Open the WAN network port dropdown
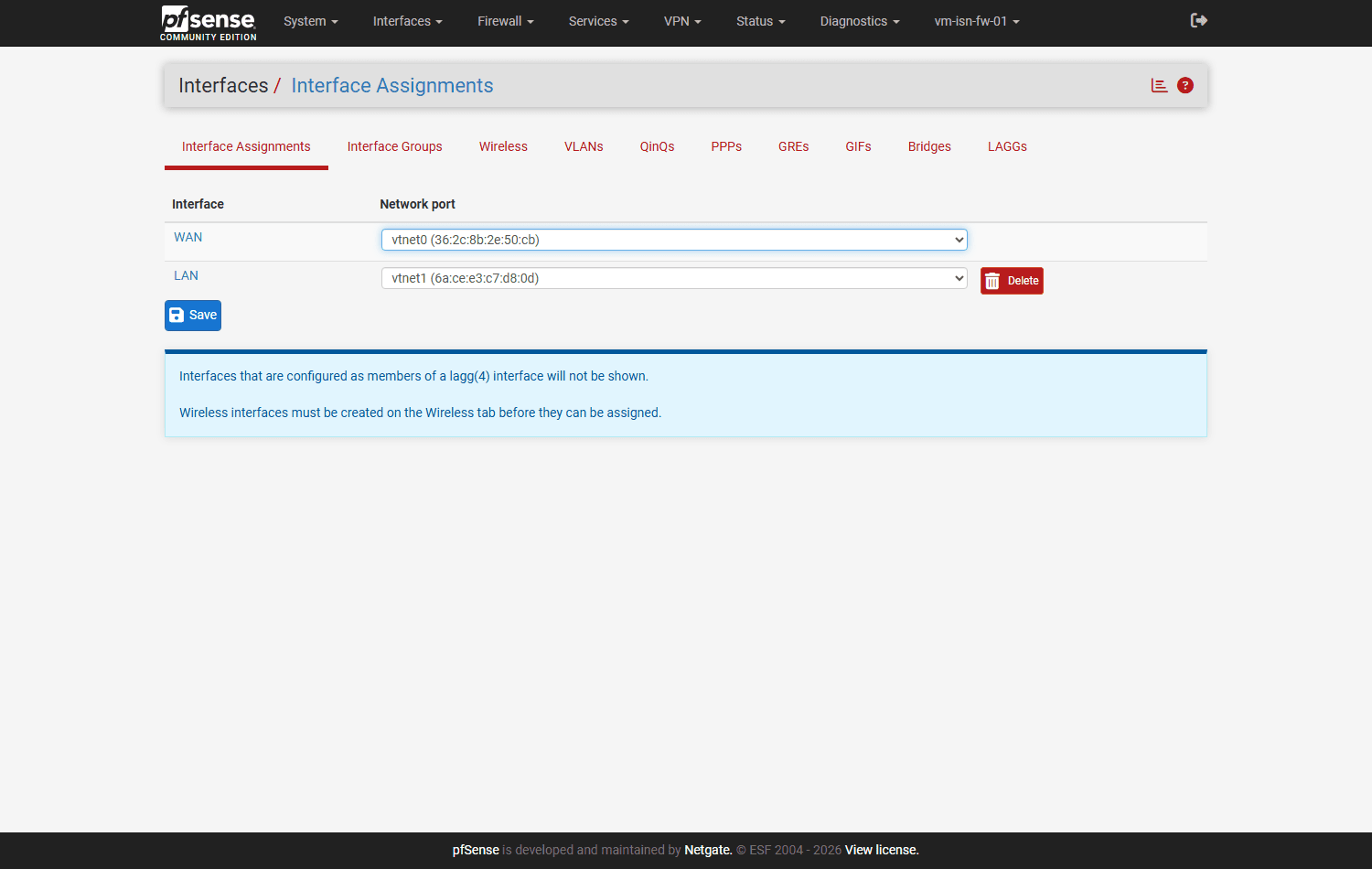 (x=674, y=240)
